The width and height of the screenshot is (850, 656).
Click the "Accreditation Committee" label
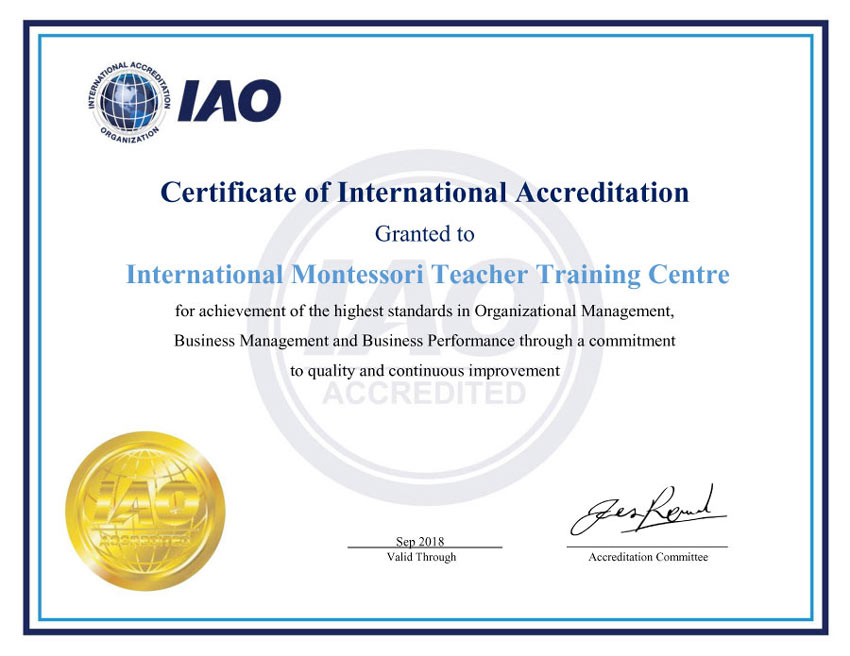pyautogui.click(x=648, y=557)
